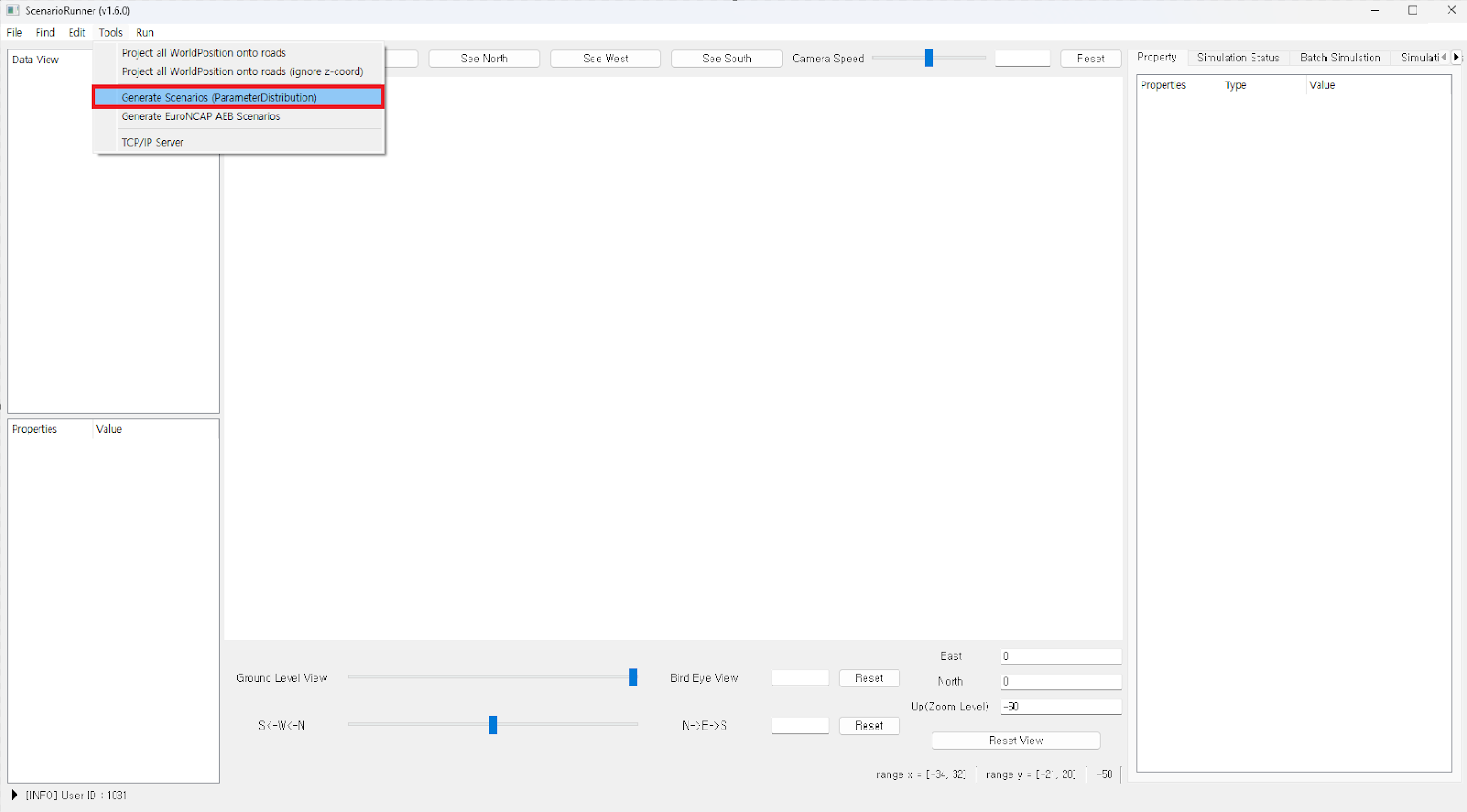Open the Run menu
The width and height of the screenshot is (1467, 812).
click(145, 32)
